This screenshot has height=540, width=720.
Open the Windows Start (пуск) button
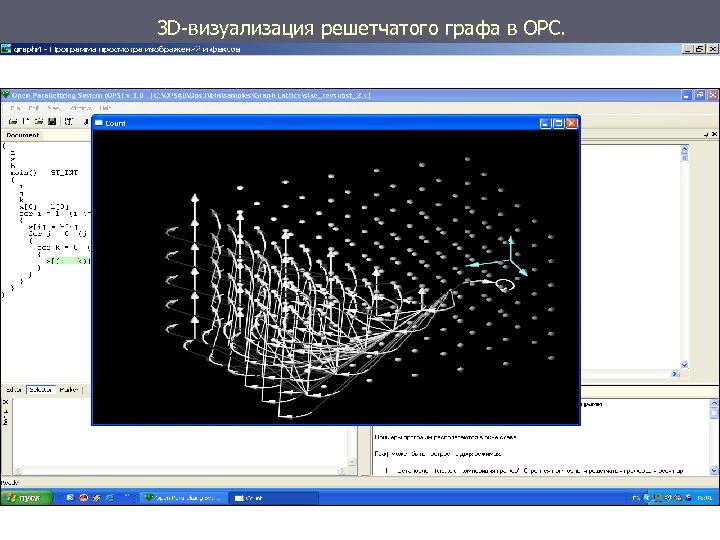27,498
